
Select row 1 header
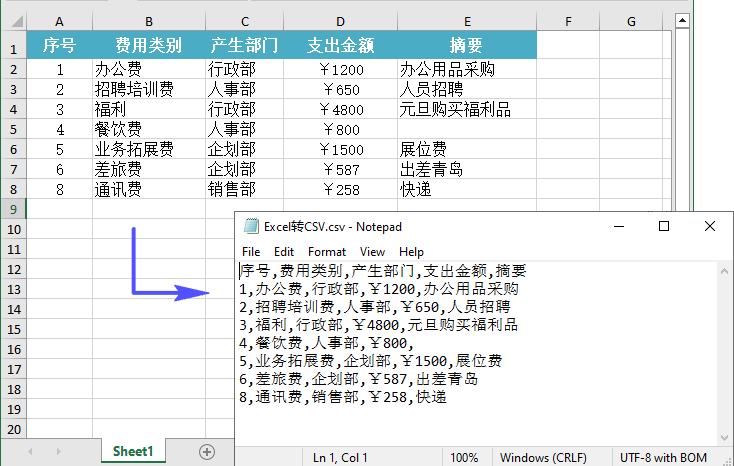(x=13, y=45)
